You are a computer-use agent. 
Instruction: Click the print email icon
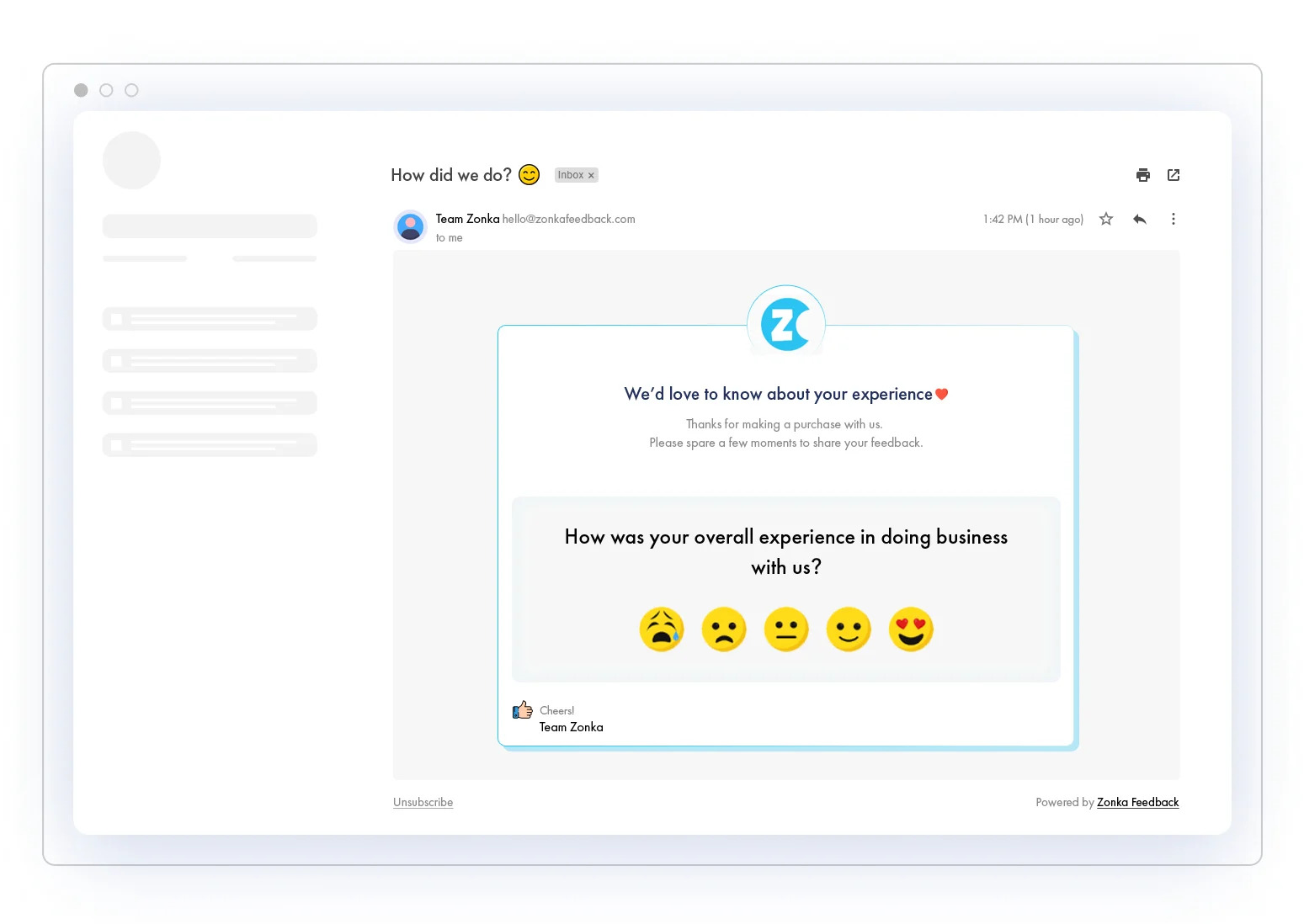point(1142,175)
